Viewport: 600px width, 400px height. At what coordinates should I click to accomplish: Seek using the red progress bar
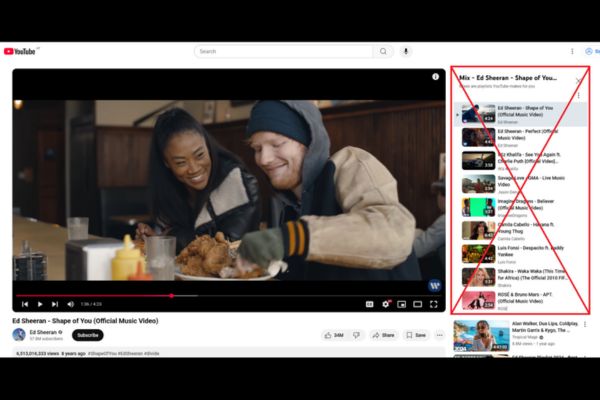point(228,296)
